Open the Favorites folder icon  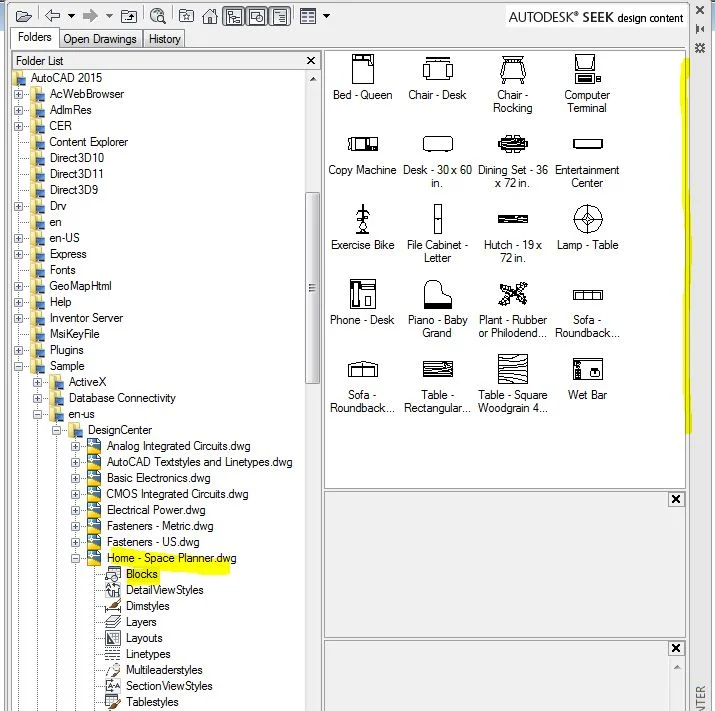[186, 16]
